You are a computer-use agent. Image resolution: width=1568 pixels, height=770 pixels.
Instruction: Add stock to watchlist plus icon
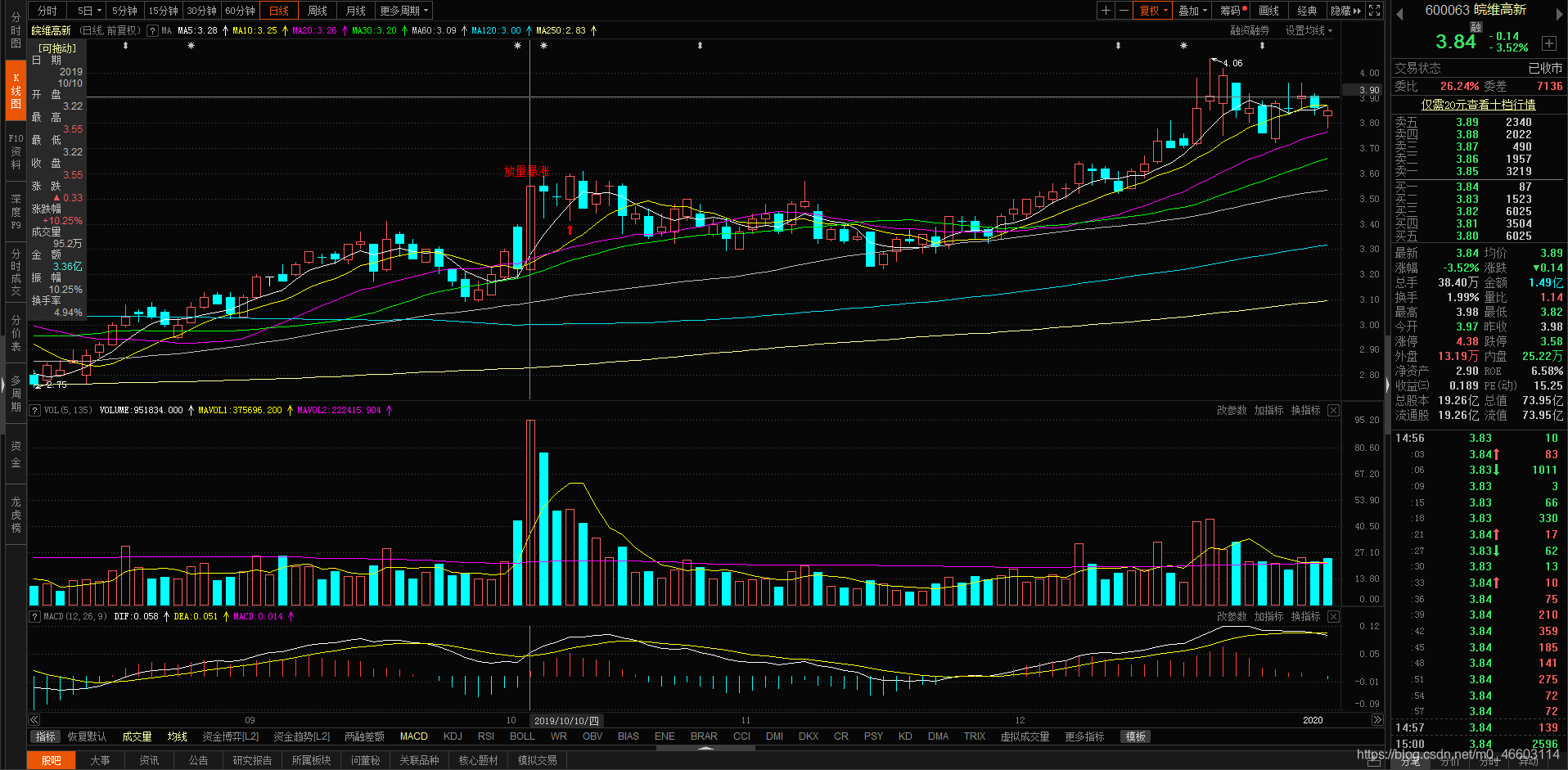(1549, 43)
